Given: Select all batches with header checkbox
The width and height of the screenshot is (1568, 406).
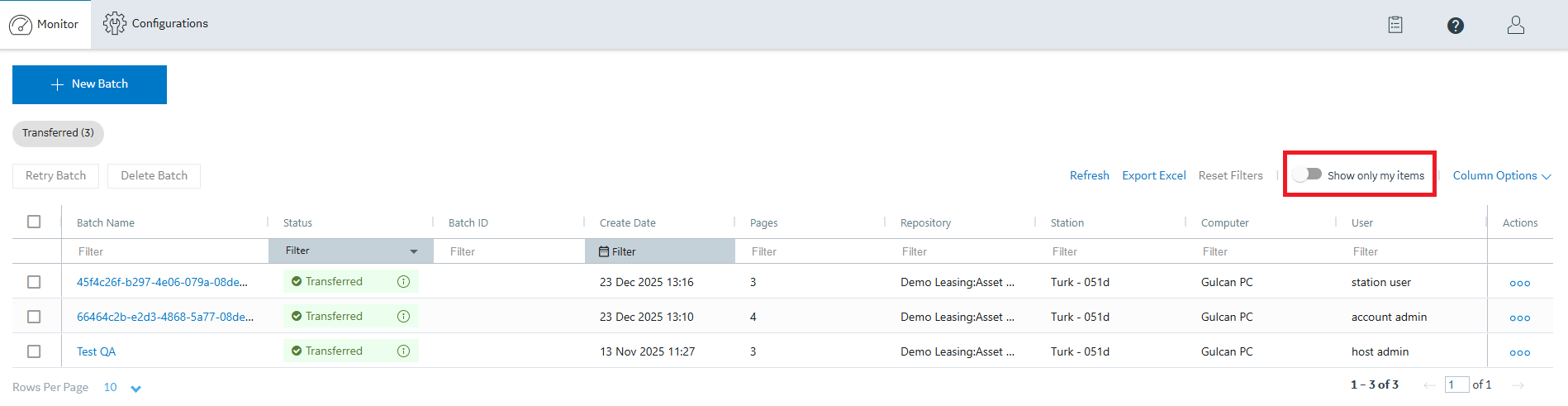Looking at the screenshot, I should (x=34, y=222).
